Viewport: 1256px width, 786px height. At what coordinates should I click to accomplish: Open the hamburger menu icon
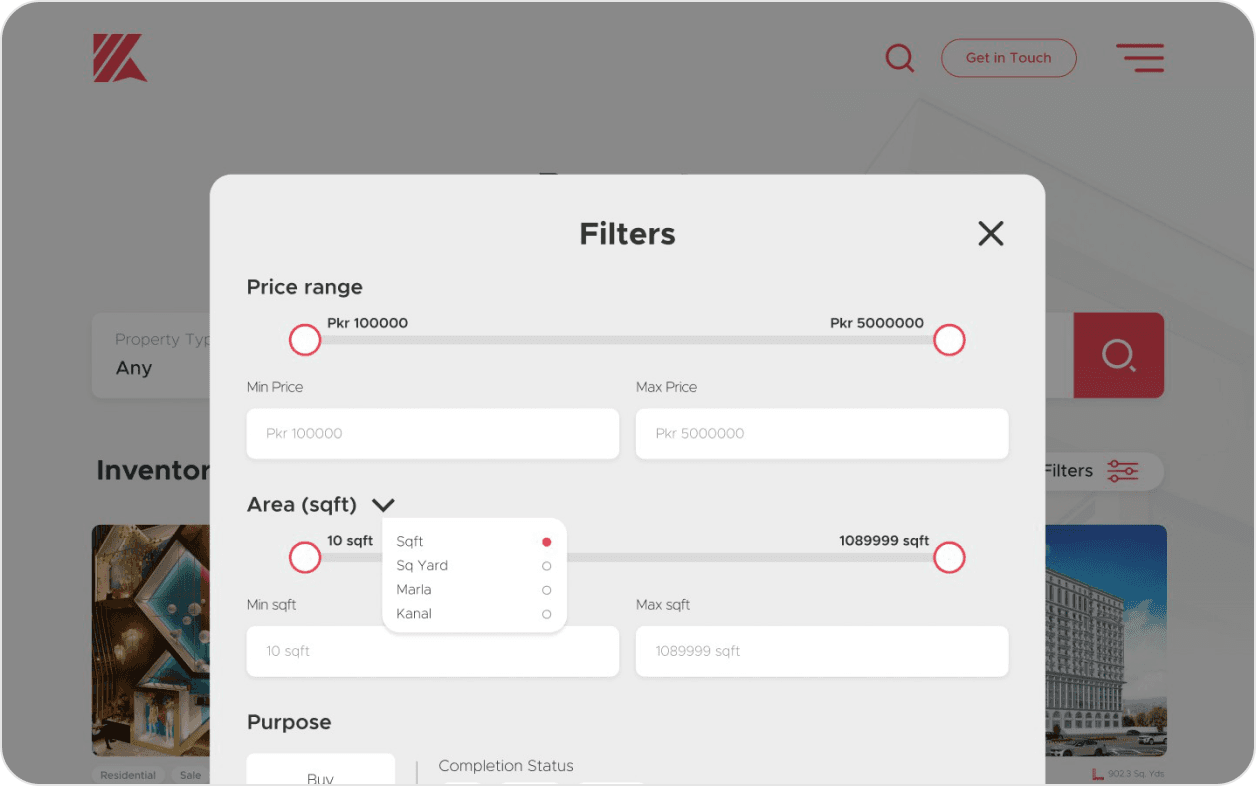[1140, 58]
